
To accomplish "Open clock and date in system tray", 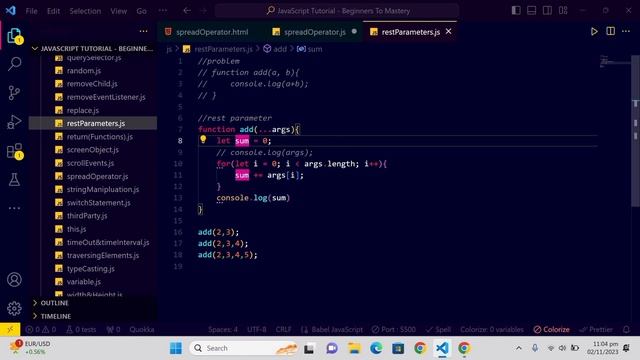I will pyautogui.click(x=602, y=348).
